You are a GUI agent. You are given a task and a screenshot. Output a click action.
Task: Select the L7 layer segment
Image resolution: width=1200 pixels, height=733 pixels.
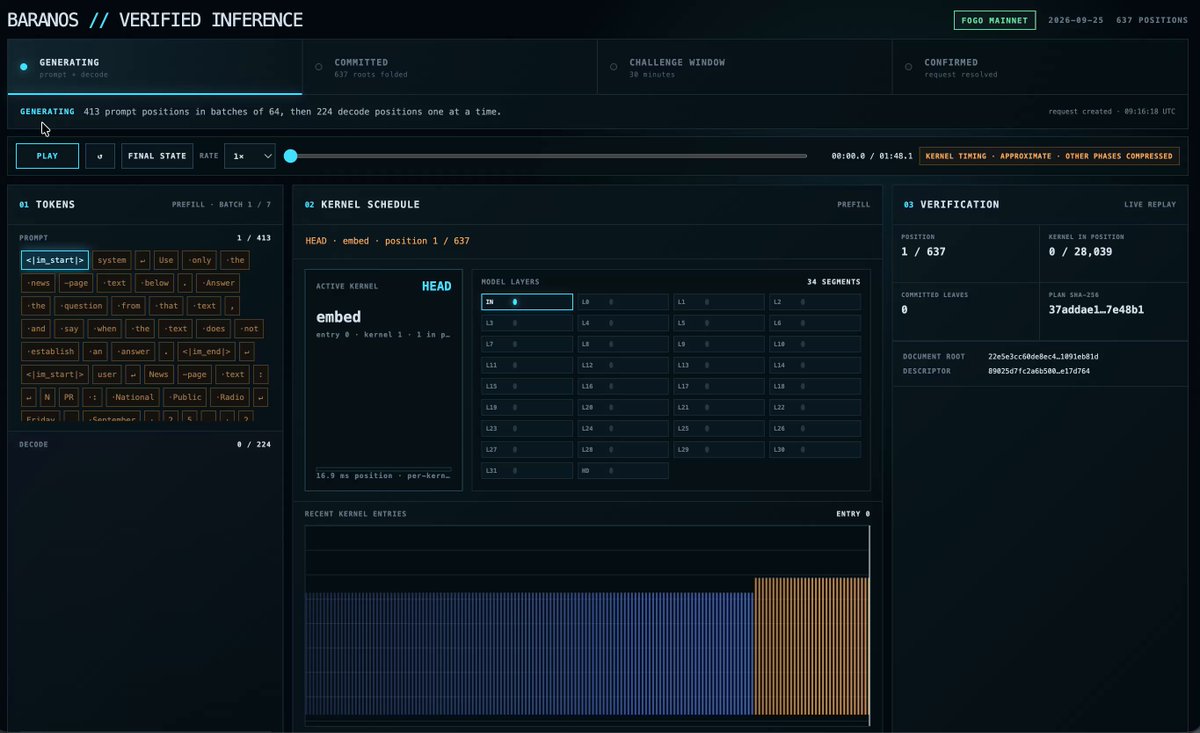(x=527, y=344)
